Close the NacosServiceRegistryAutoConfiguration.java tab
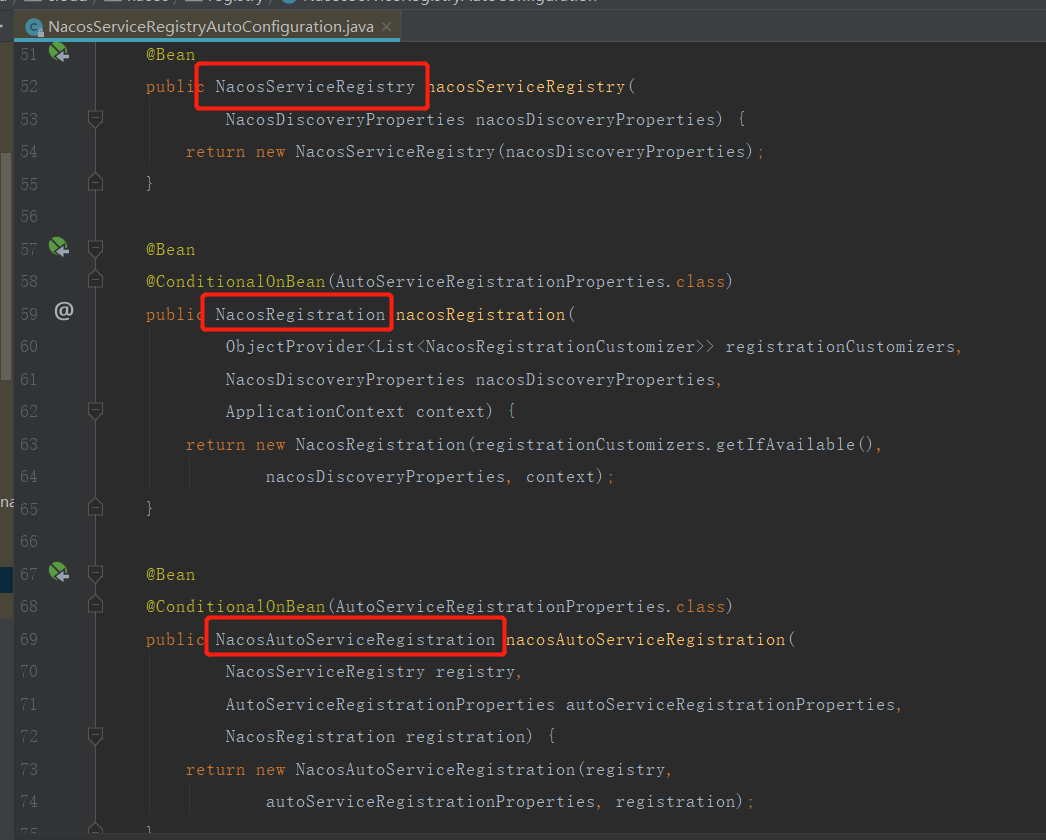 387,27
